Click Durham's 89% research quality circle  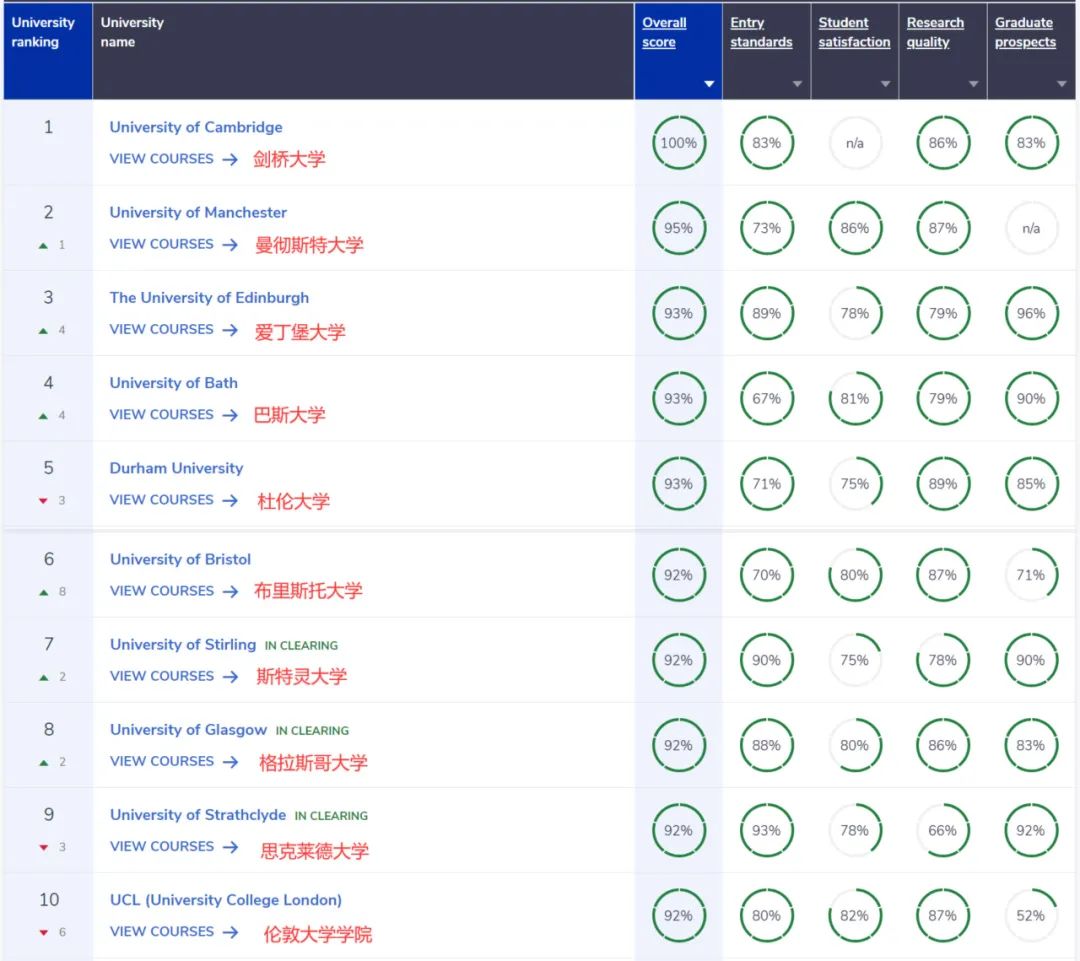[x=943, y=484]
